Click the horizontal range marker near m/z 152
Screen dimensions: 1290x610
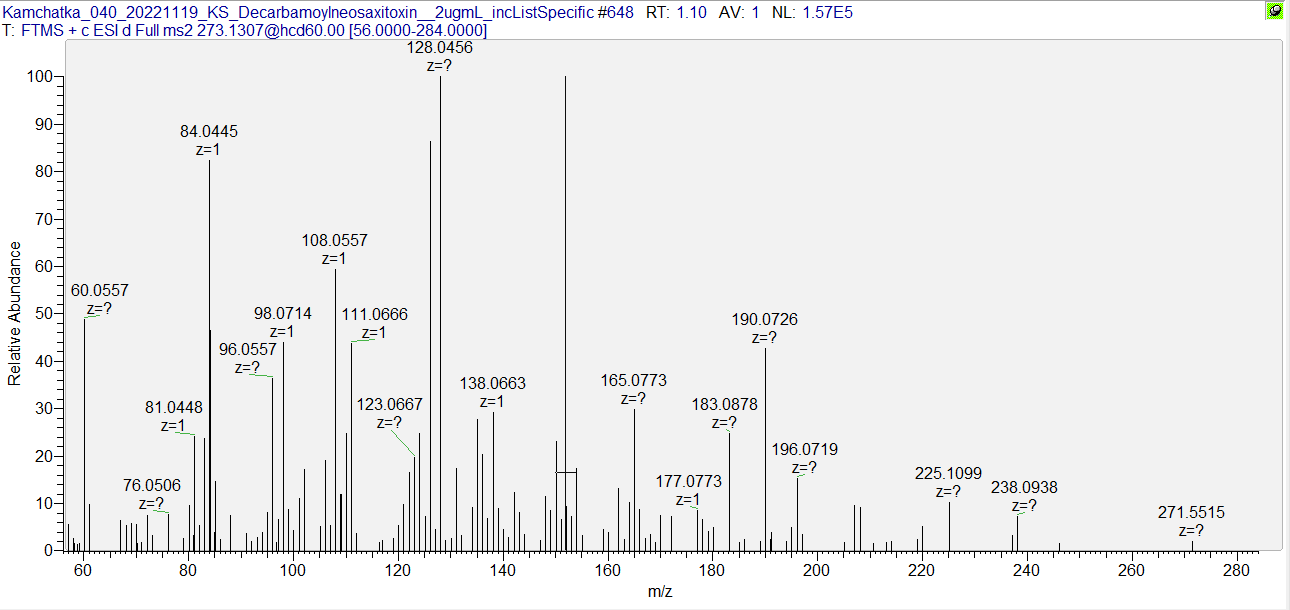point(566,472)
